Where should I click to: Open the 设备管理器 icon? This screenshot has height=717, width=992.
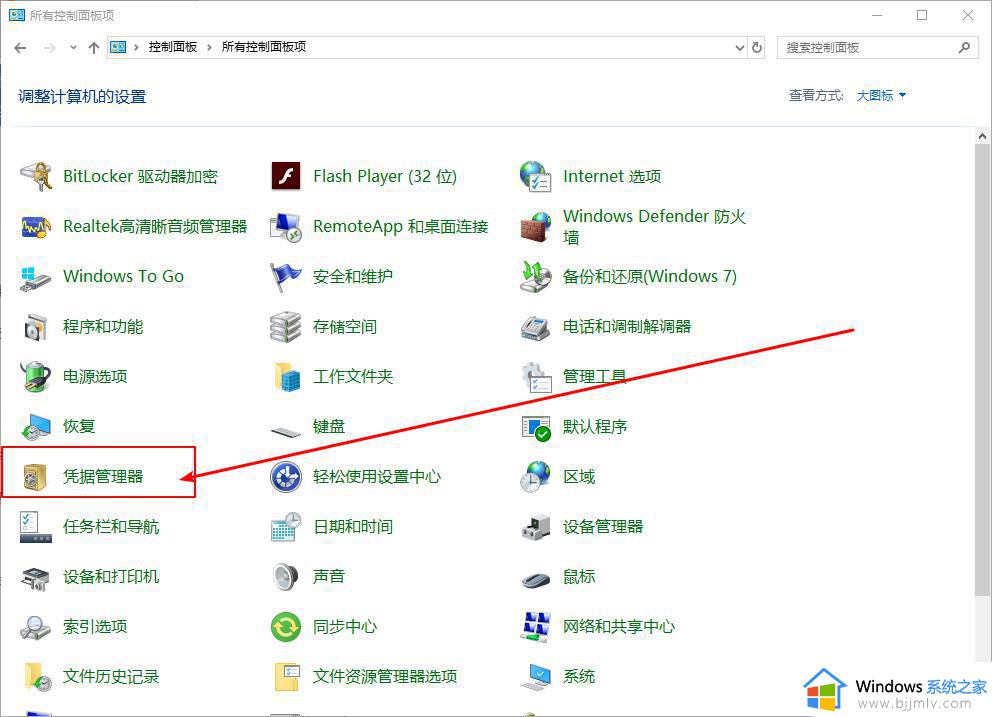[535, 527]
